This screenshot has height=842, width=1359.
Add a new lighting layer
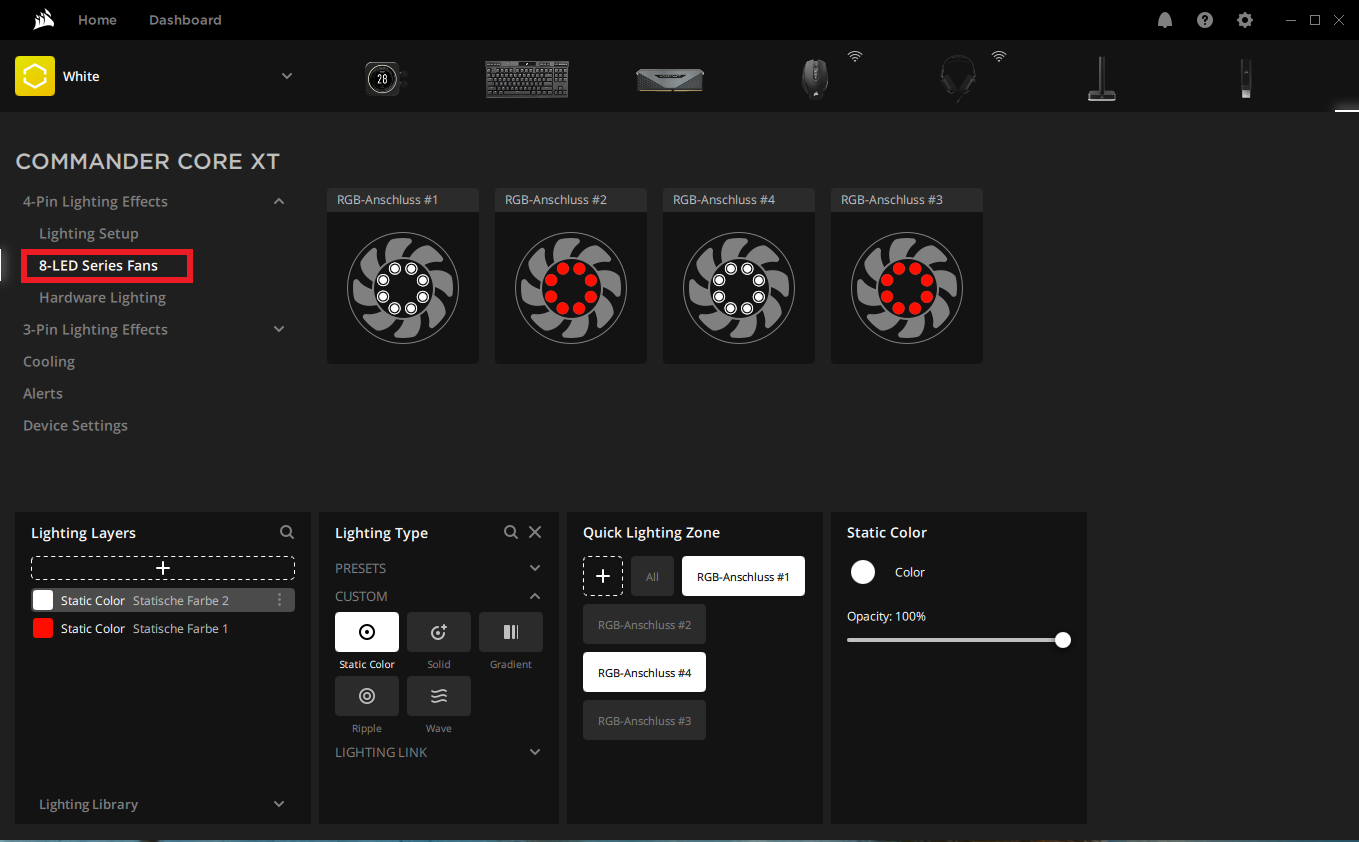[163, 568]
